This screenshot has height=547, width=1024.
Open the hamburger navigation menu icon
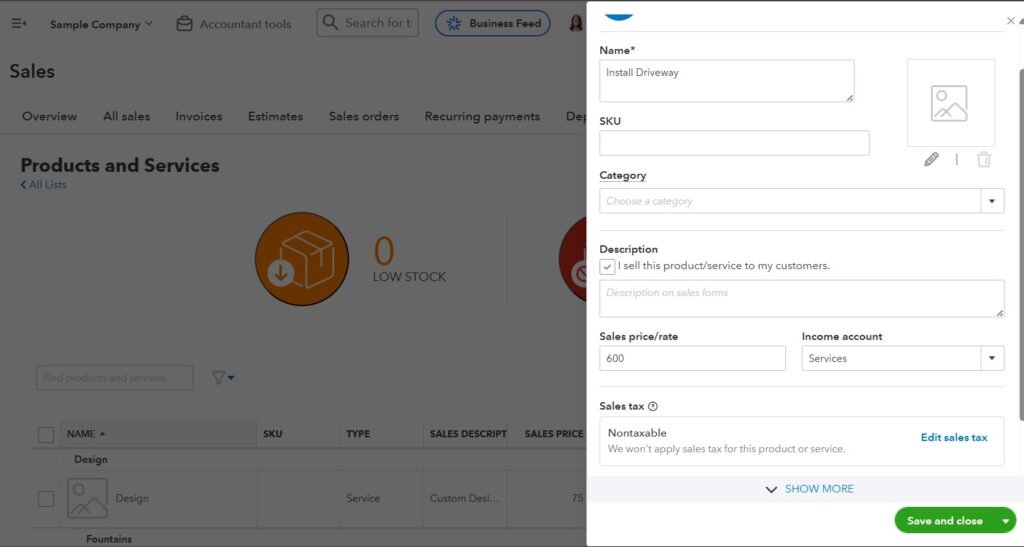[x=18, y=23]
